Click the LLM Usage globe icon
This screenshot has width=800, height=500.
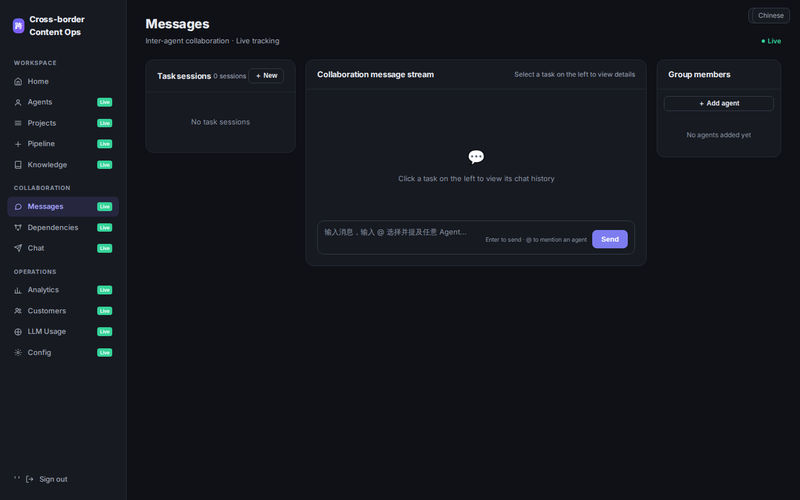coord(18,332)
